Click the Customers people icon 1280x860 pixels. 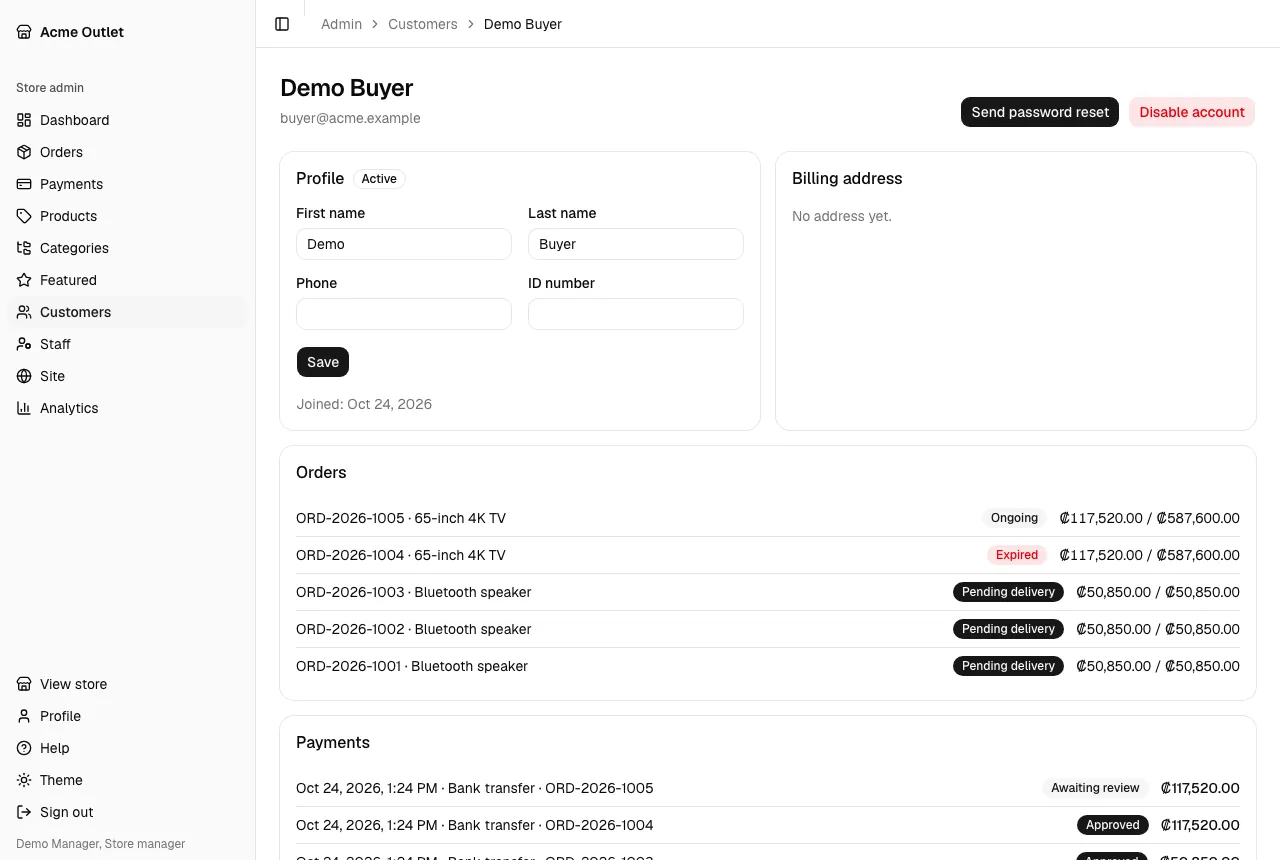point(24,312)
